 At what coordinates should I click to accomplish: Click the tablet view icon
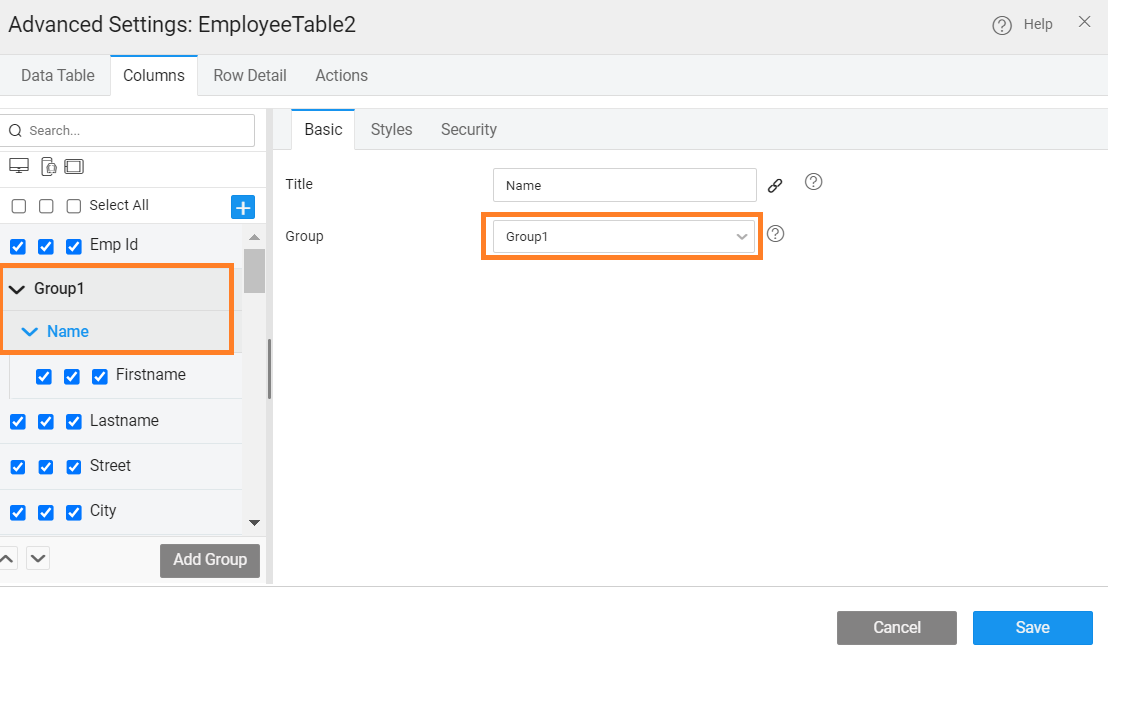tap(74, 166)
